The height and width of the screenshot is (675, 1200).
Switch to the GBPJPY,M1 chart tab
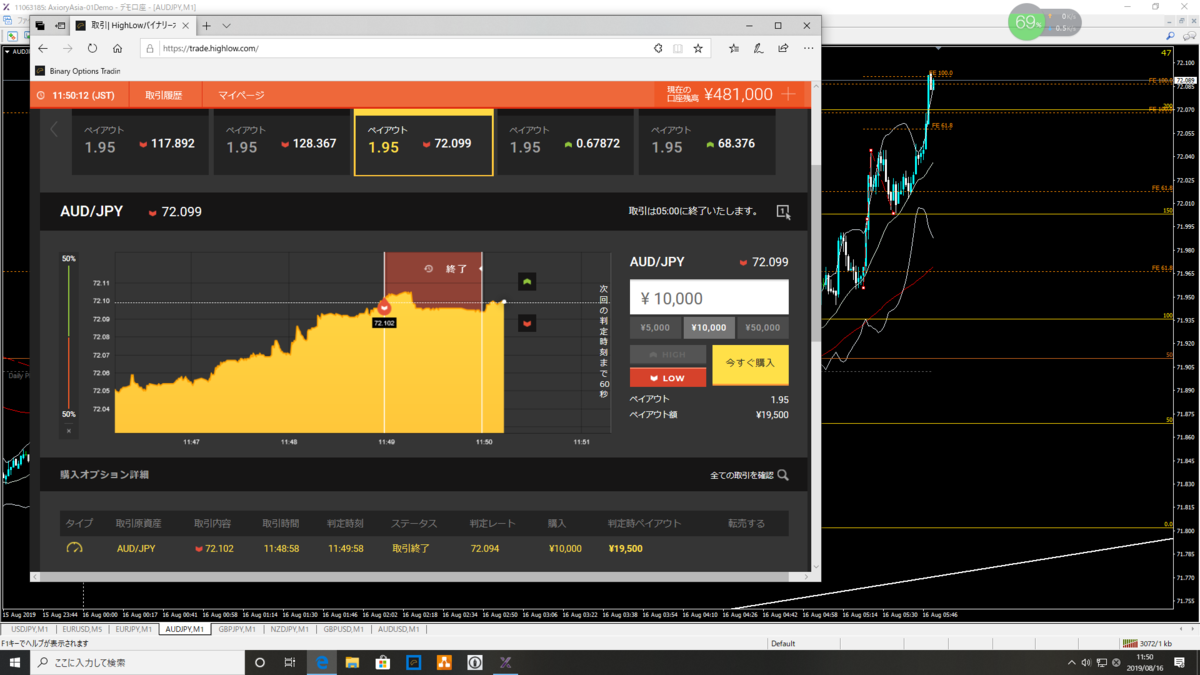pos(238,630)
